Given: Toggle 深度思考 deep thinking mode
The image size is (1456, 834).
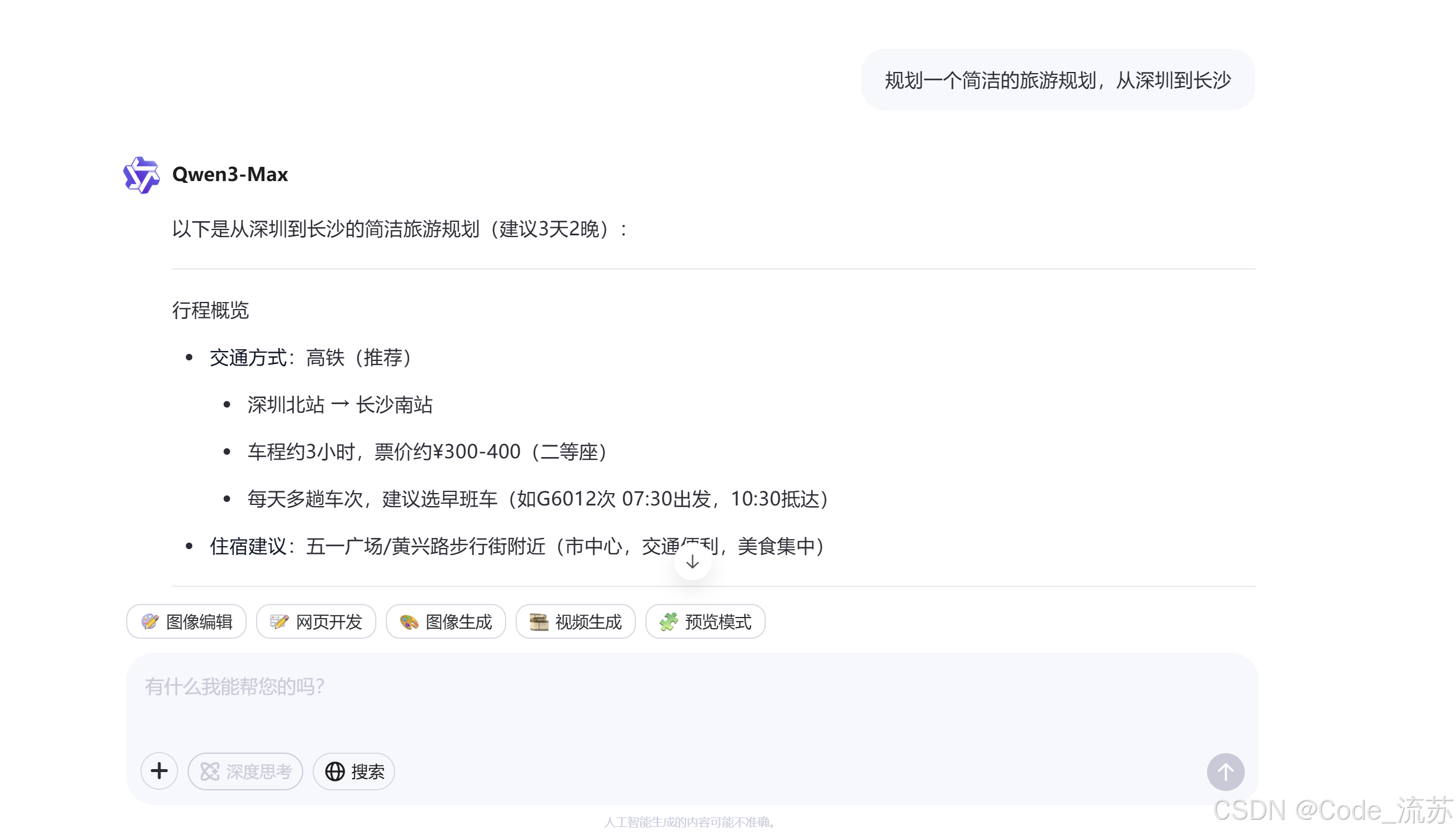Looking at the screenshot, I should (245, 771).
